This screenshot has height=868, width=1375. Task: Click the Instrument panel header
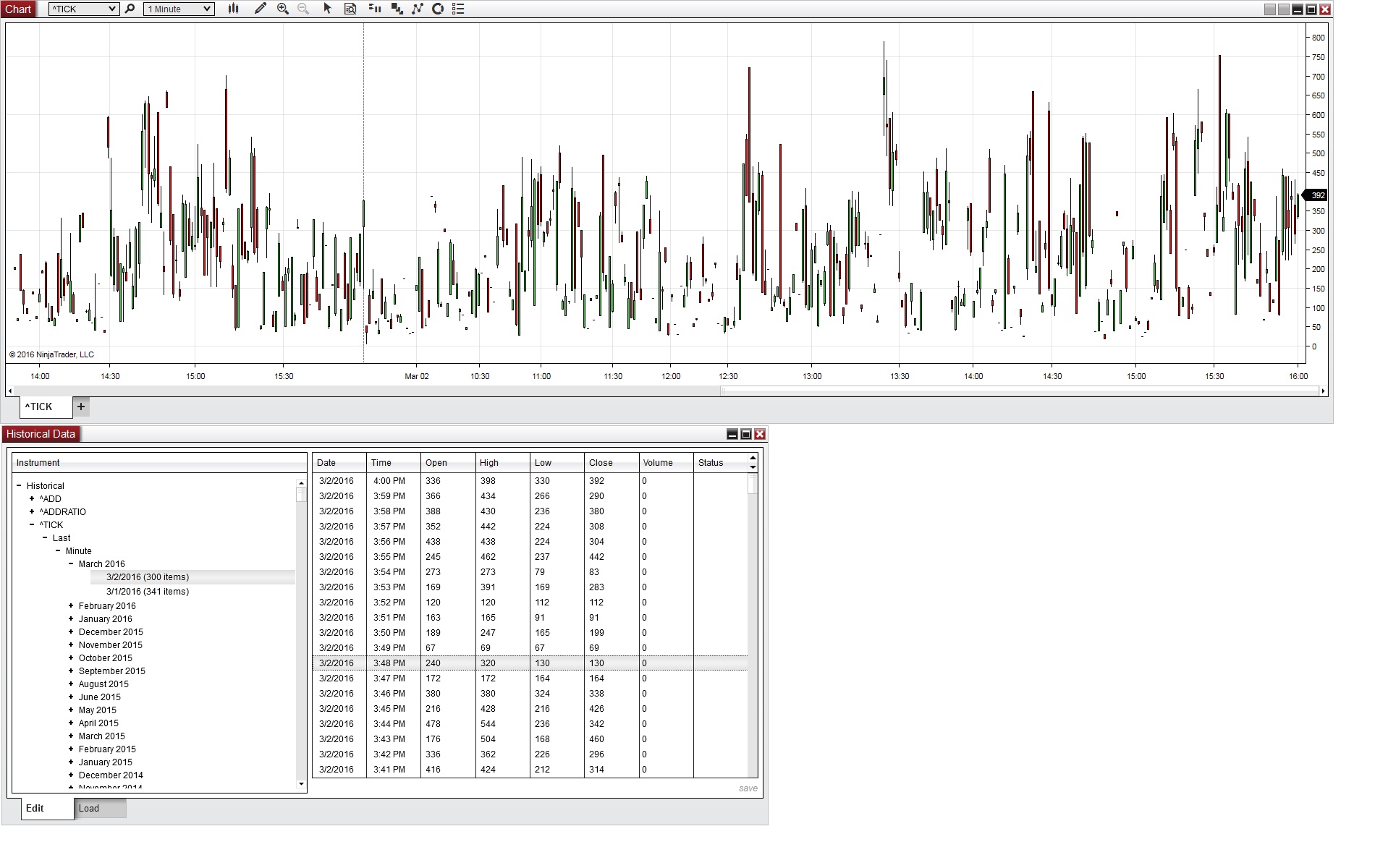pyautogui.click(x=159, y=463)
